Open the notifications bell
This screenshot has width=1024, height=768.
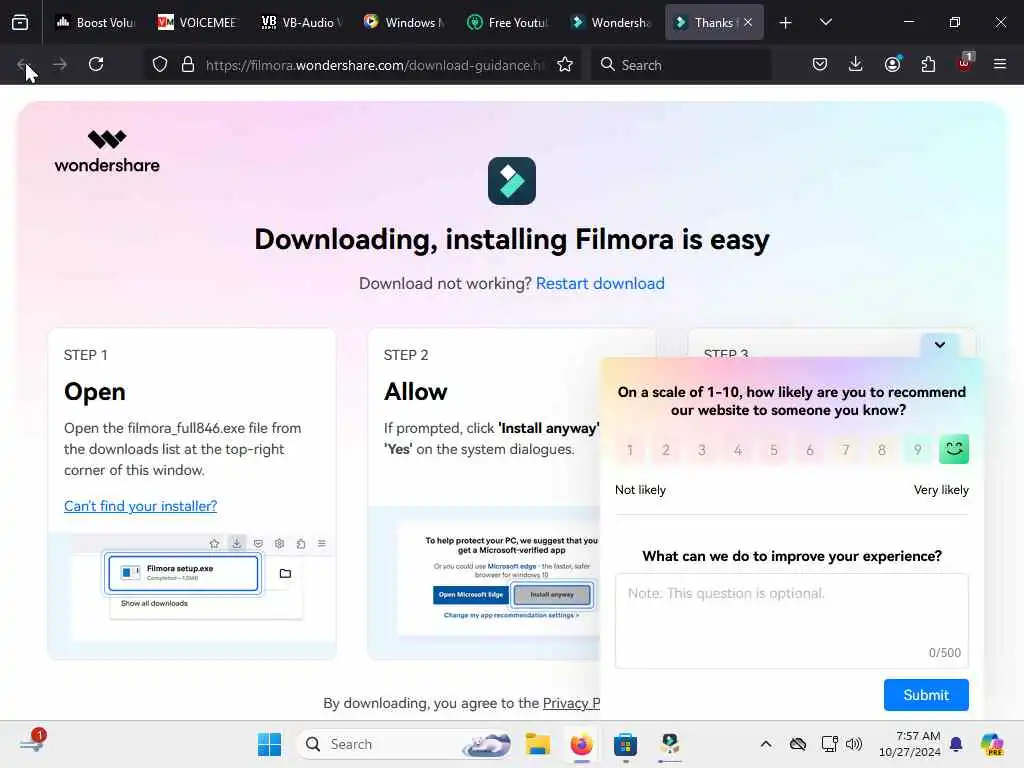pos(956,744)
